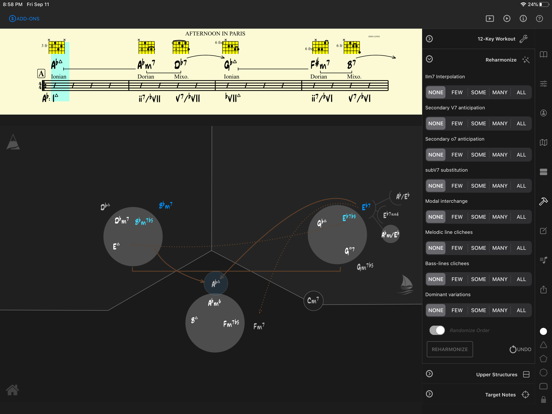Screen dimensions: 552x414
Task: Click the 12-Key Workout wrench icon
Action: pyautogui.click(x=524, y=39)
